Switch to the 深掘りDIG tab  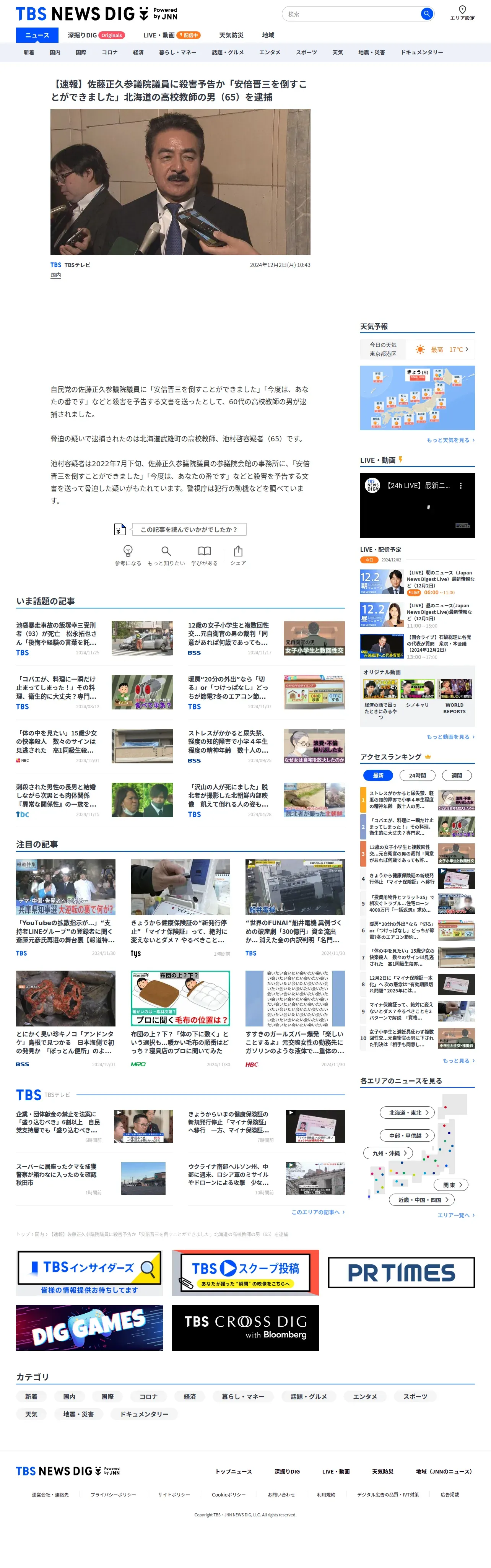click(x=96, y=35)
